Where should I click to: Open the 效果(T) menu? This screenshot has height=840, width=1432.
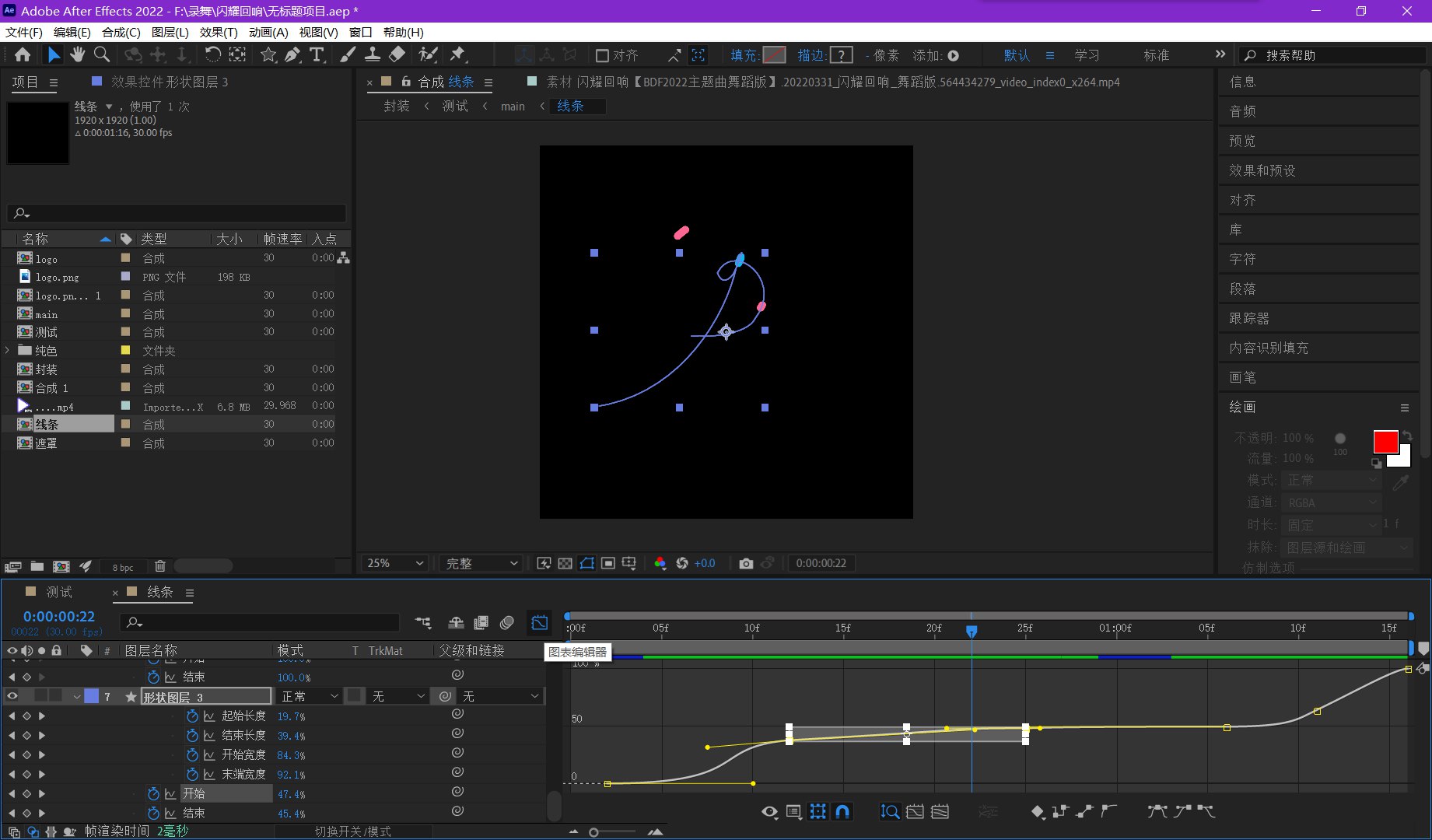click(x=218, y=32)
